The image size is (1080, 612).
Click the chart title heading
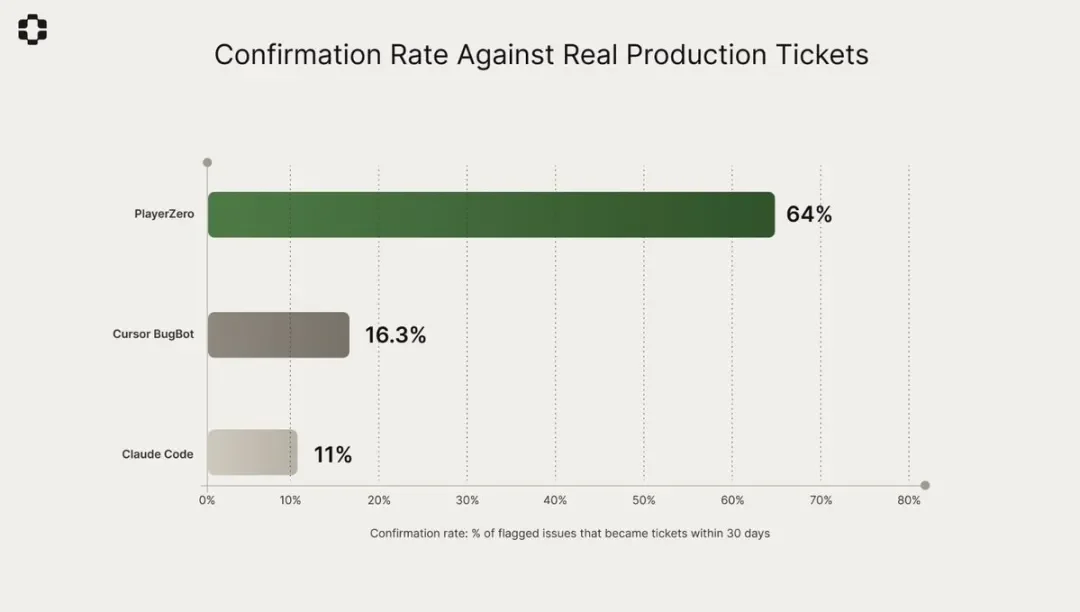click(x=541, y=54)
